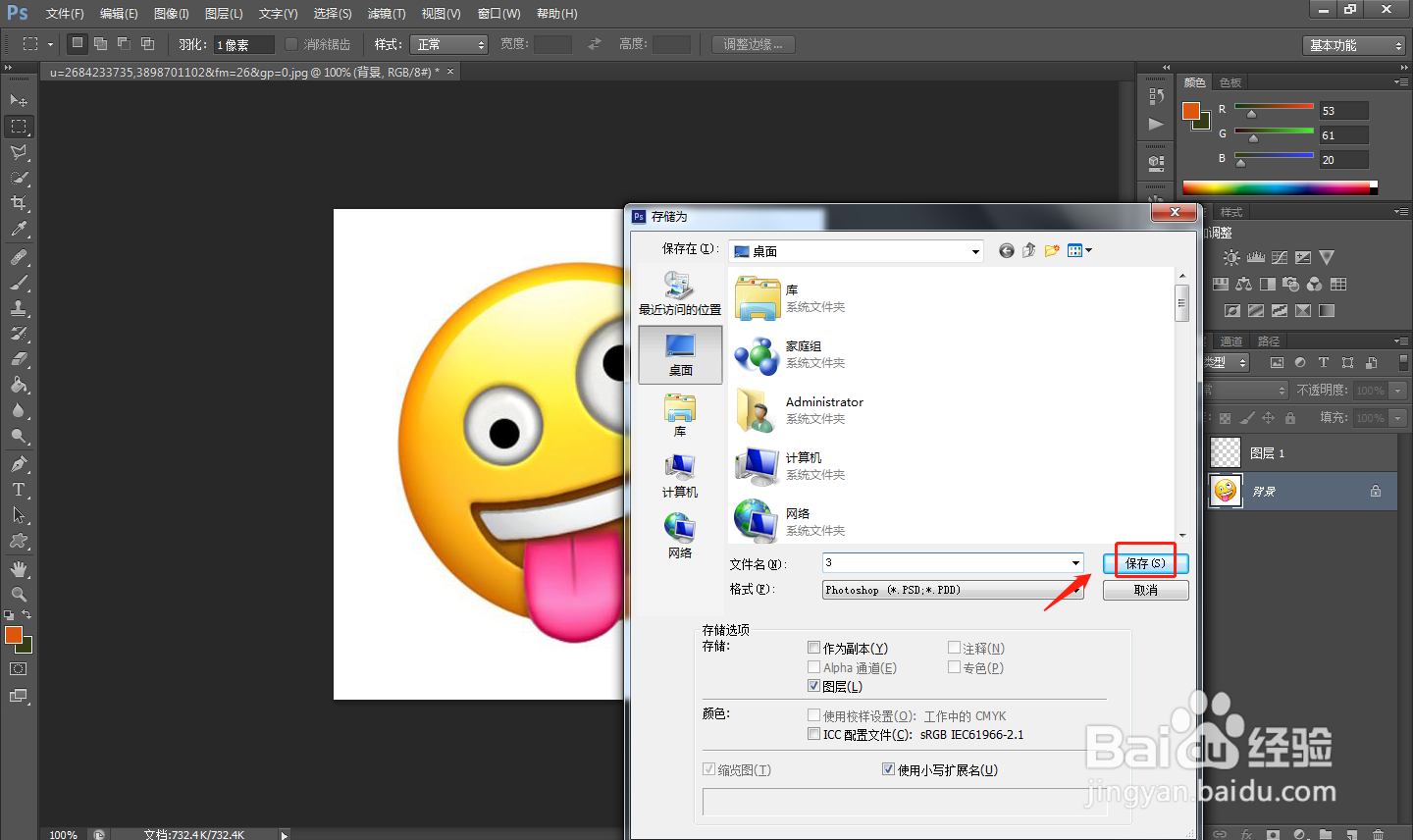This screenshot has width=1413, height=840.
Task: Create new folder in save dialog
Action: click(x=1052, y=251)
